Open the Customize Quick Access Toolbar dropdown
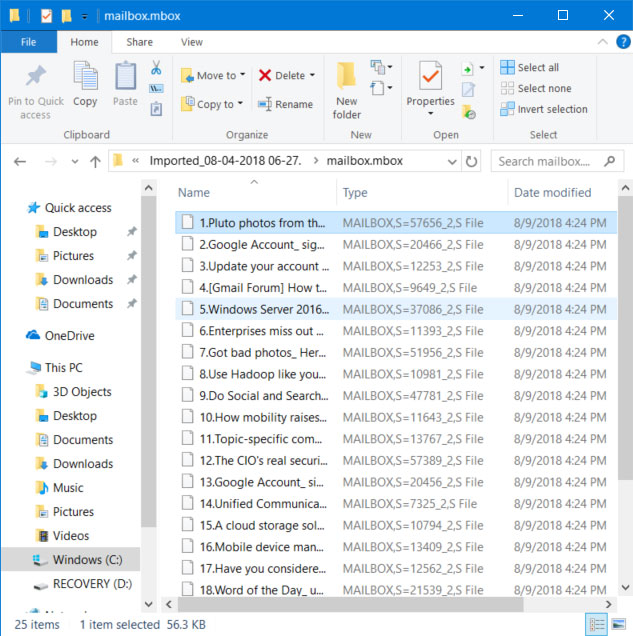The height and width of the screenshot is (636, 633). pos(84,17)
